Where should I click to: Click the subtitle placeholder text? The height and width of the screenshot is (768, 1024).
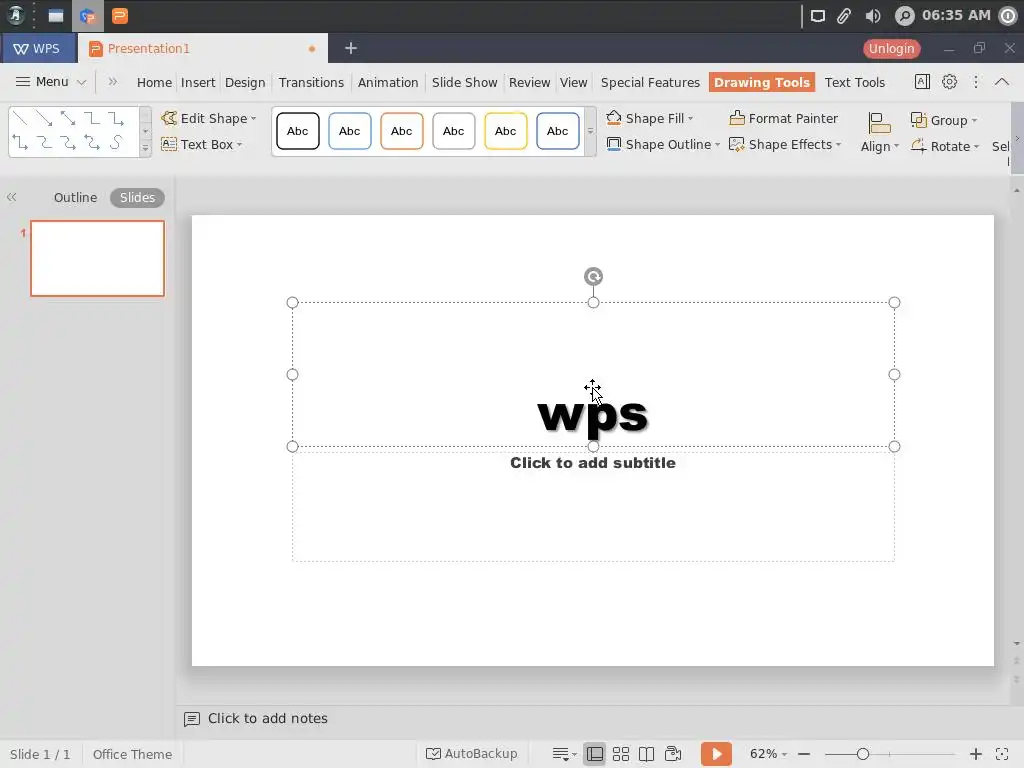tap(592, 463)
